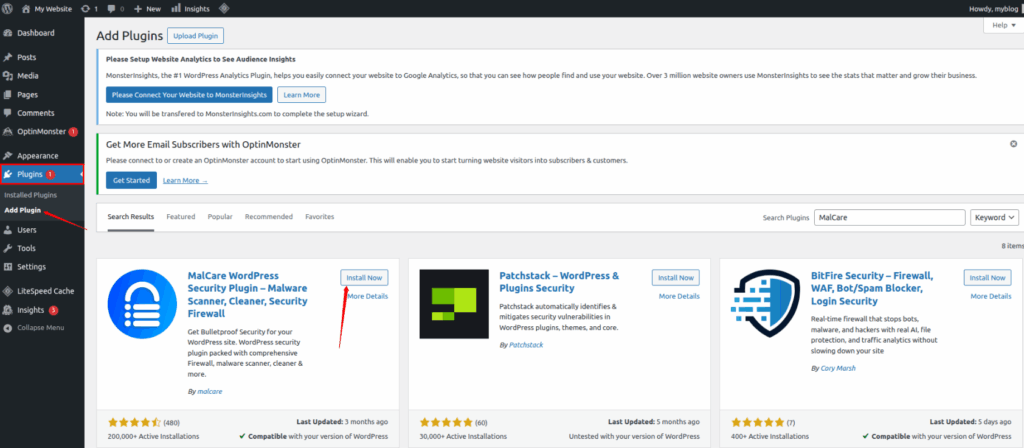Screen dimensions: 1024x448
Task: Click Howdy, myblog account menu
Action: click(994, 9)
